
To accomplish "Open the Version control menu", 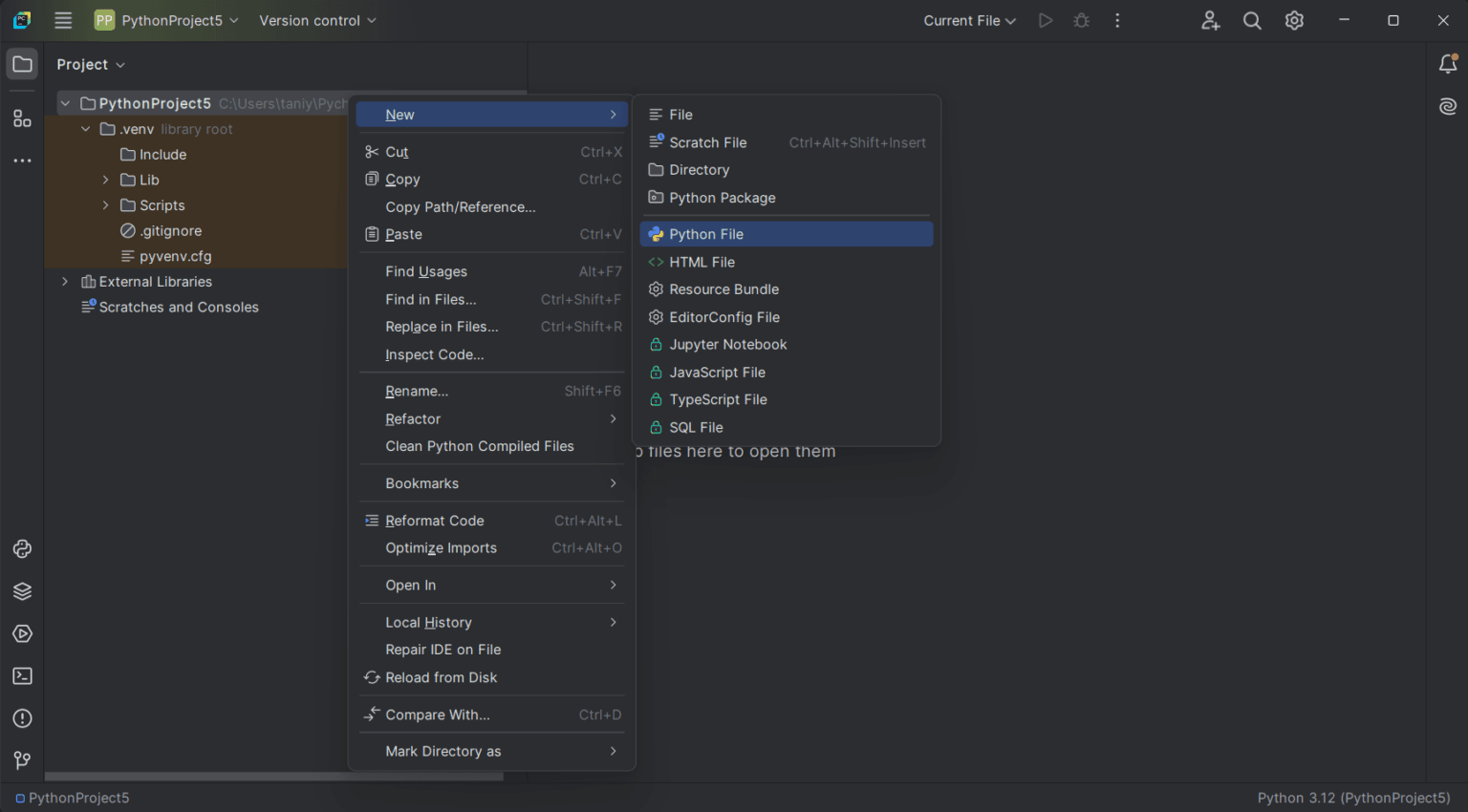I will [x=311, y=19].
